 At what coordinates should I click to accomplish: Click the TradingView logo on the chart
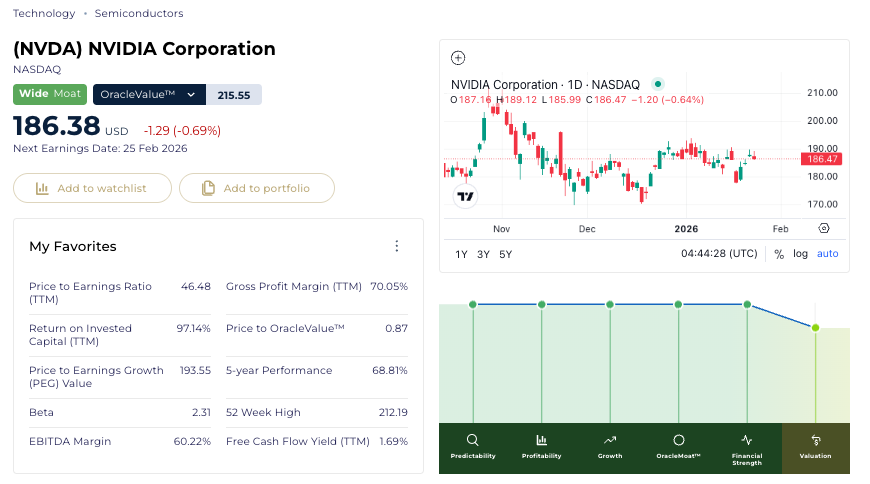click(x=465, y=196)
